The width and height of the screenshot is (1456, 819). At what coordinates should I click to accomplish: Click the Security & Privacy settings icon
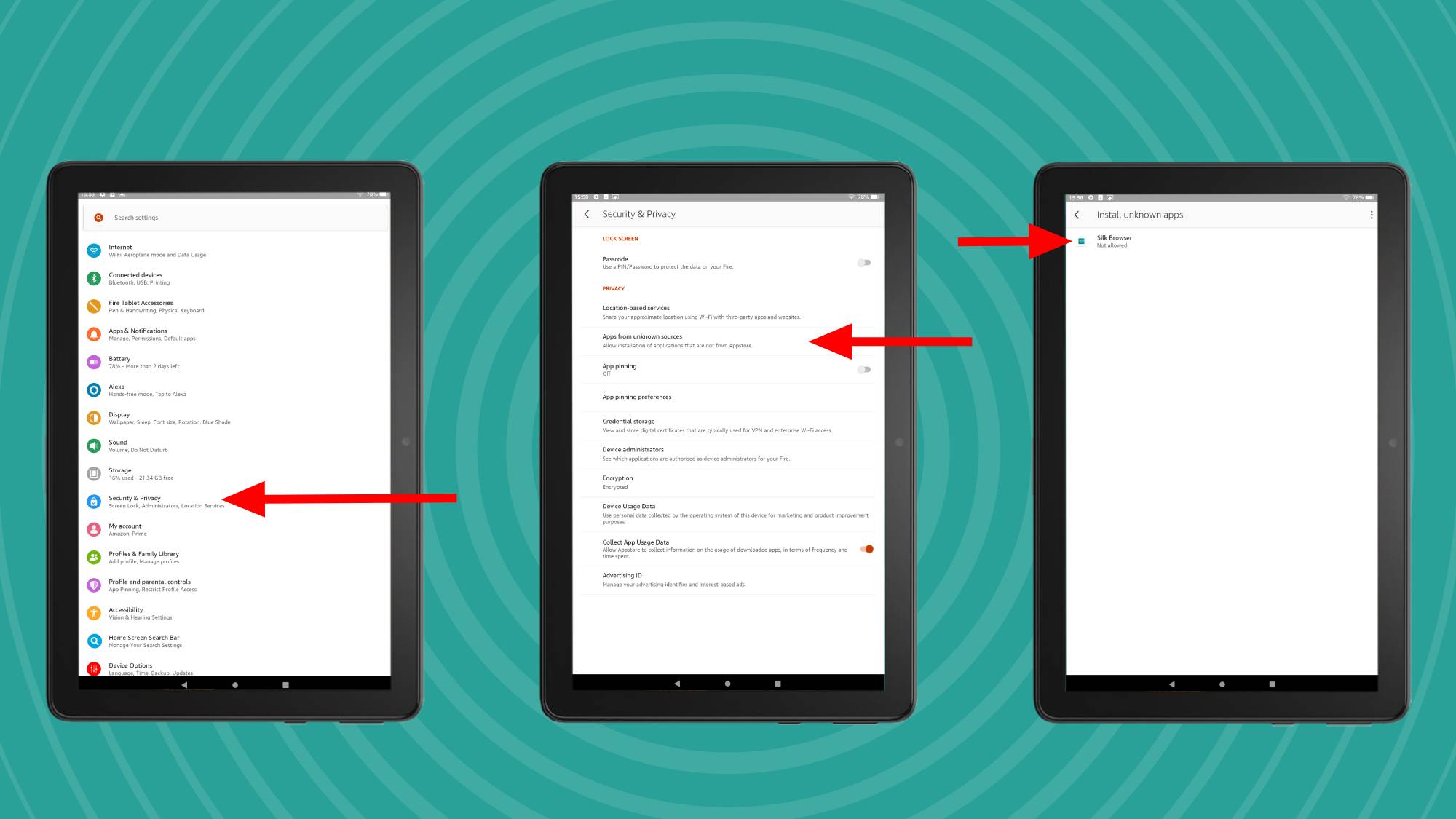click(x=97, y=501)
